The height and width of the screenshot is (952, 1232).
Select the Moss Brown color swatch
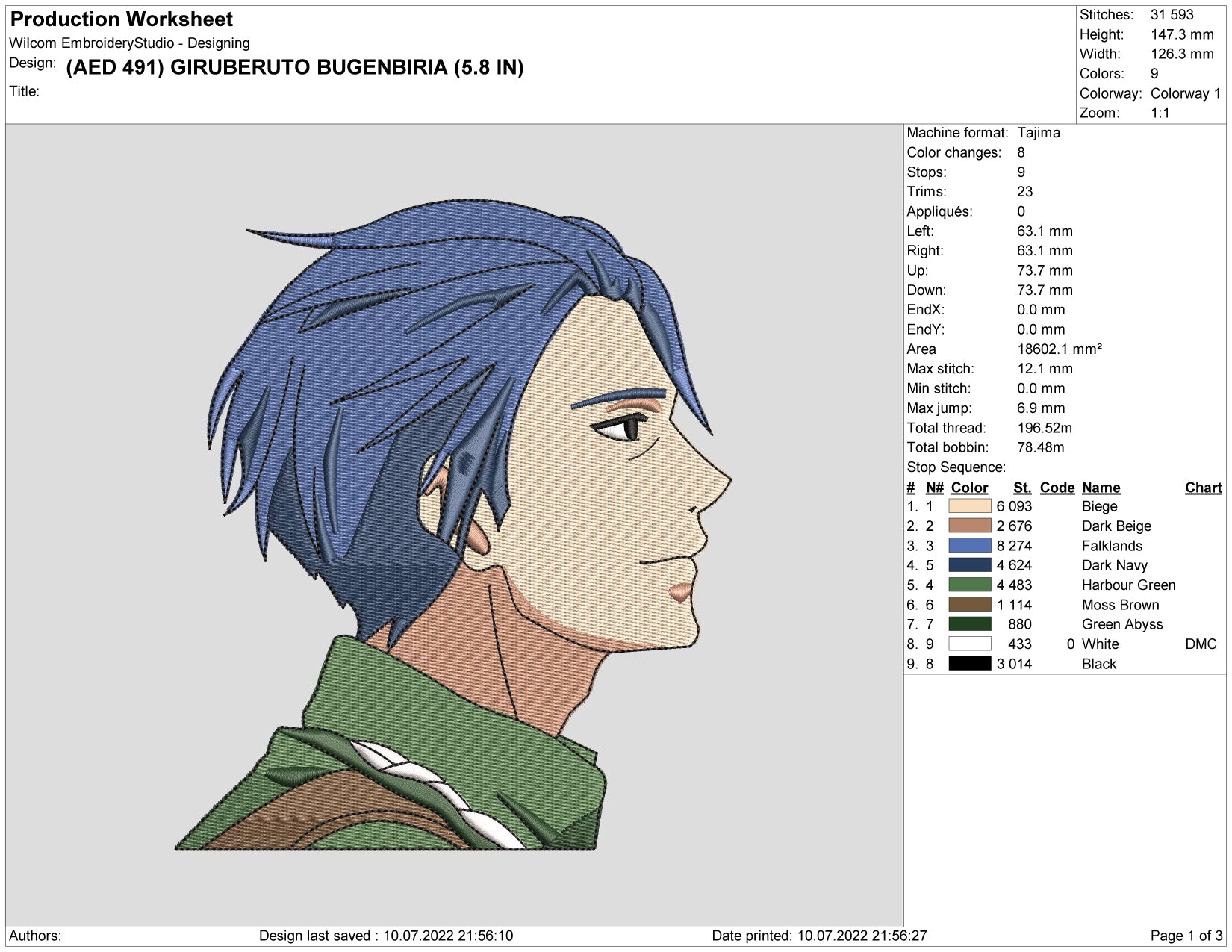pyautogui.click(x=969, y=605)
